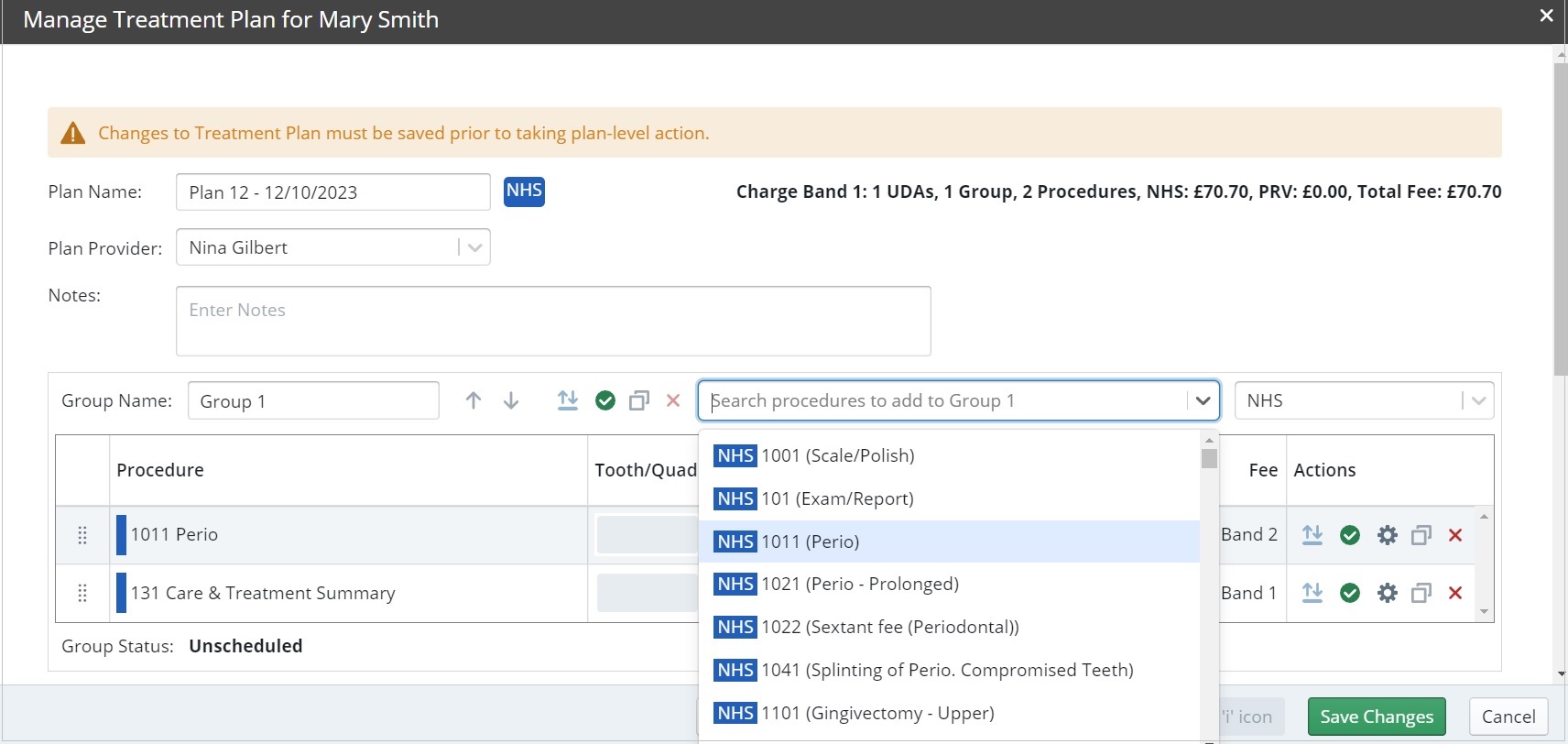Click the Group 1 reorder/sort icon
This screenshot has height=744, width=1568.
tap(568, 400)
